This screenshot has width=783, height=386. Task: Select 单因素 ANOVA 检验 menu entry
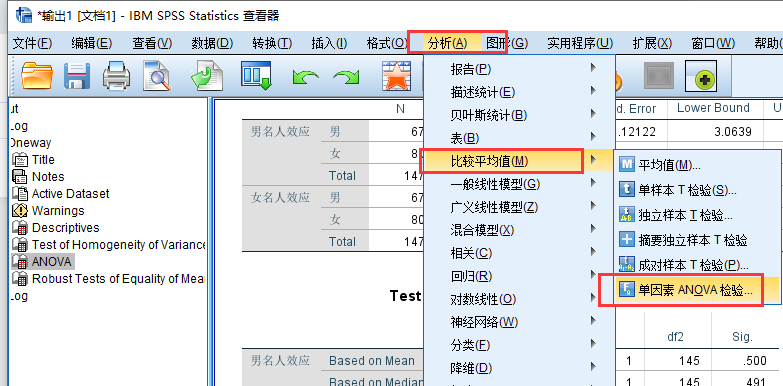689,290
